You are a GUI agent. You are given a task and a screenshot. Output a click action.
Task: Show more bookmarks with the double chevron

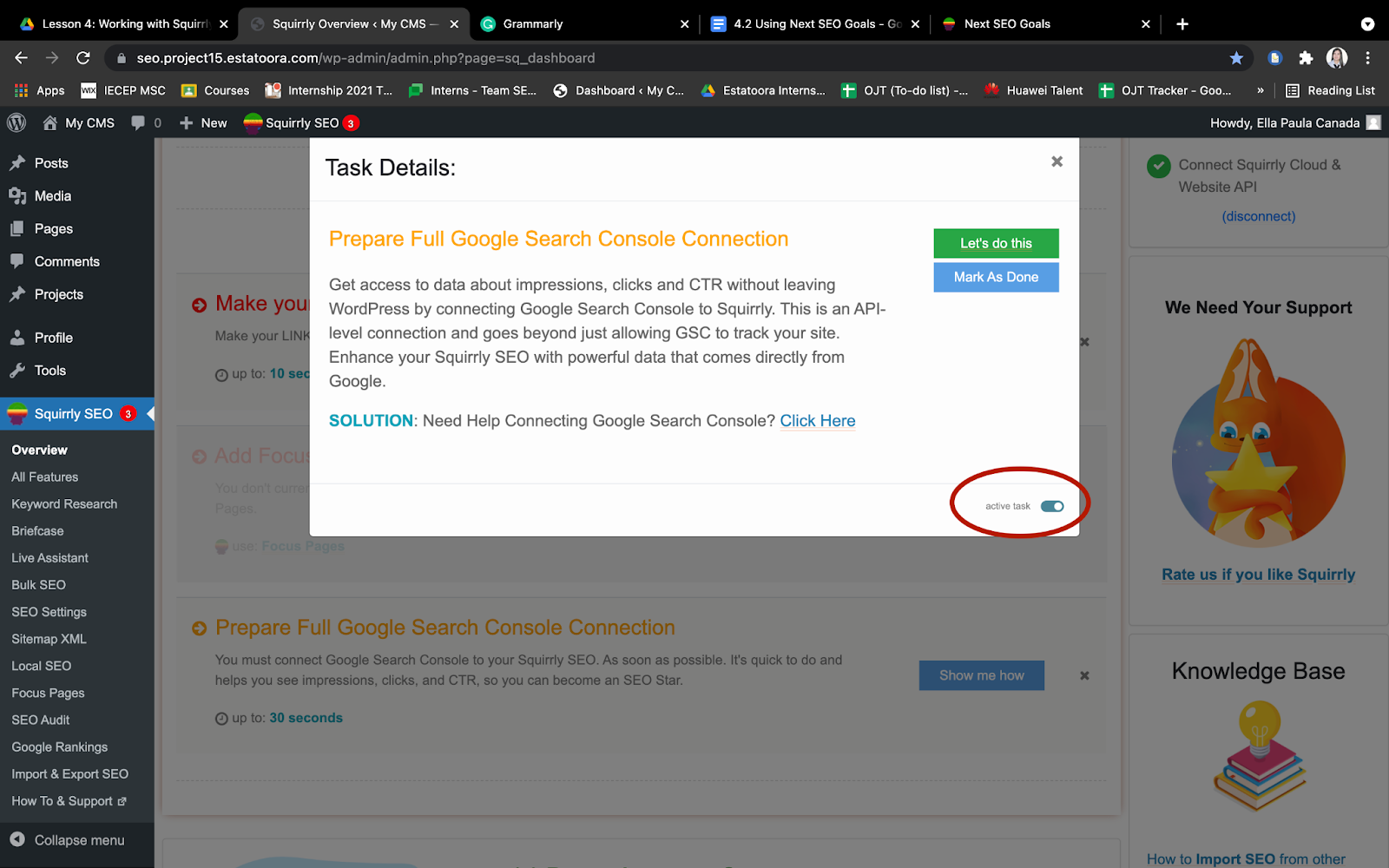click(1261, 90)
